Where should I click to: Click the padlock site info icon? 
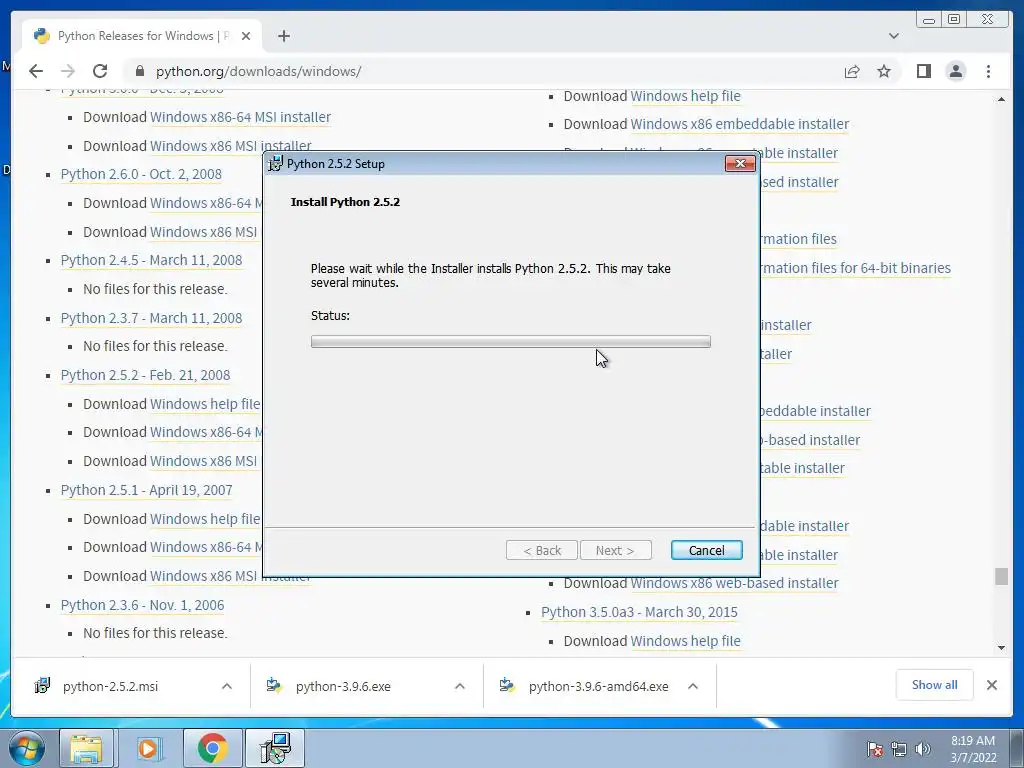tap(138, 71)
